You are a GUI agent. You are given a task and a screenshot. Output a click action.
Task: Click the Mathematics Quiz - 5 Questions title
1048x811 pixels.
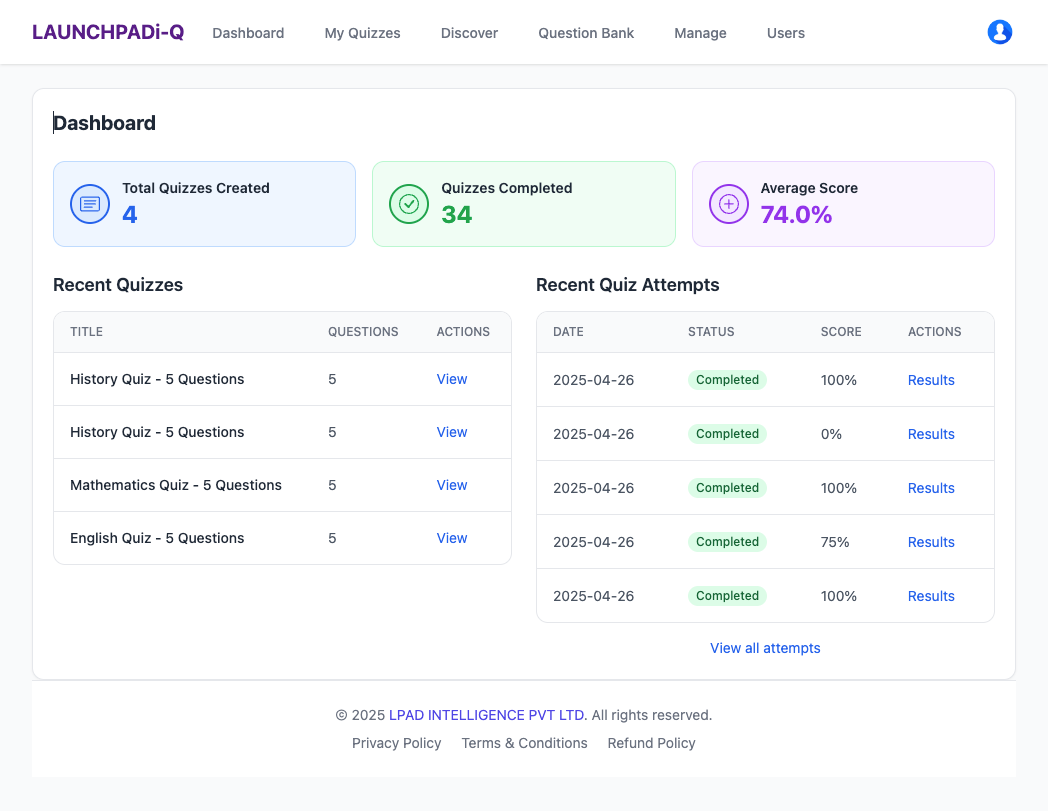click(x=176, y=485)
